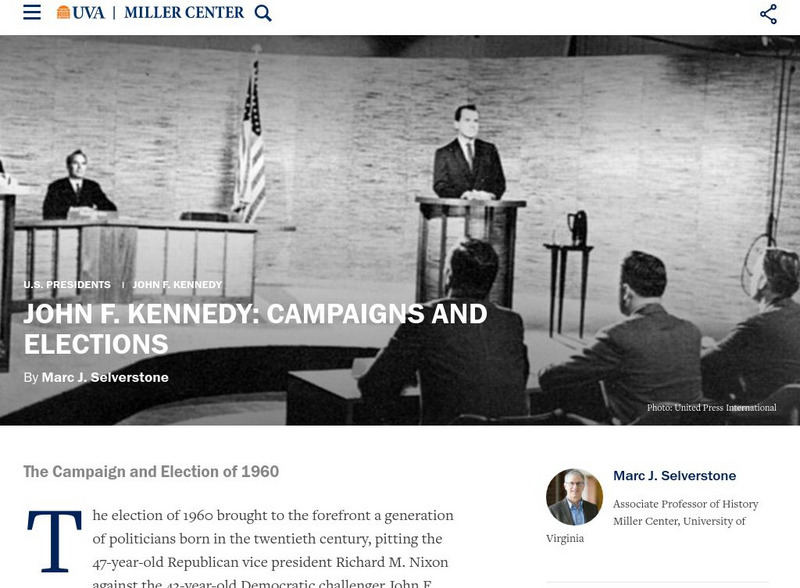Click the page title 'John F. Kennedy: Campaigns and Elections'

click(255, 329)
